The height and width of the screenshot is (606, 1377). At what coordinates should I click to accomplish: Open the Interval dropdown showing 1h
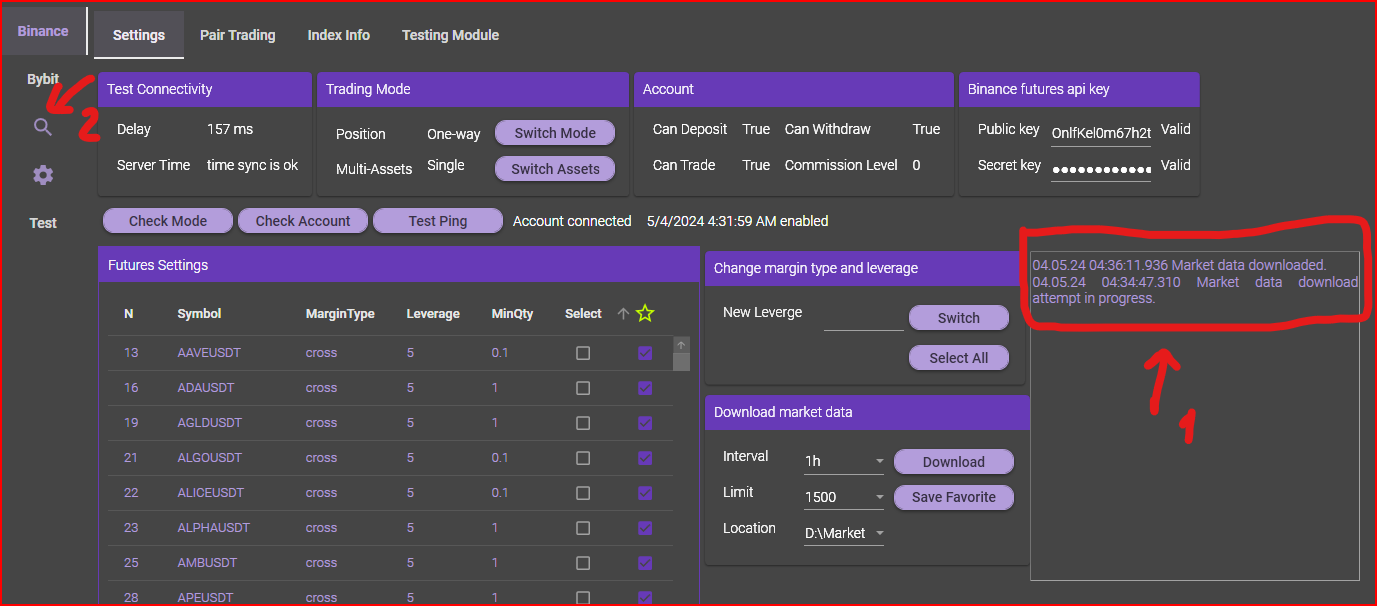[x=844, y=462]
